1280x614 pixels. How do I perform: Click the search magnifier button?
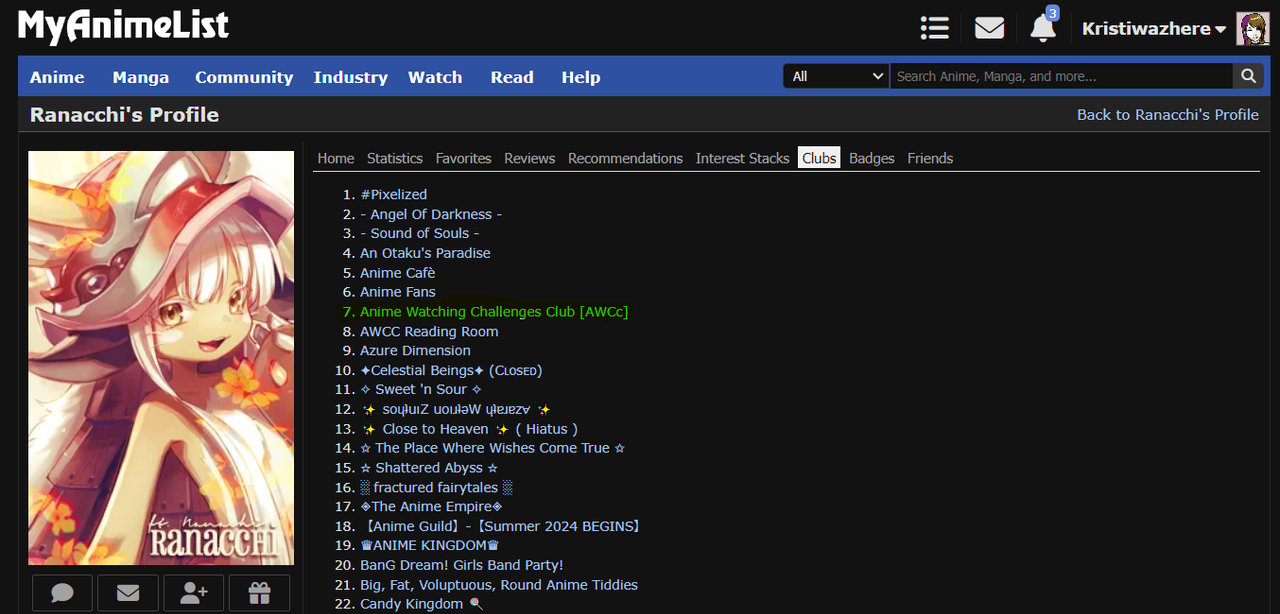[1247, 76]
